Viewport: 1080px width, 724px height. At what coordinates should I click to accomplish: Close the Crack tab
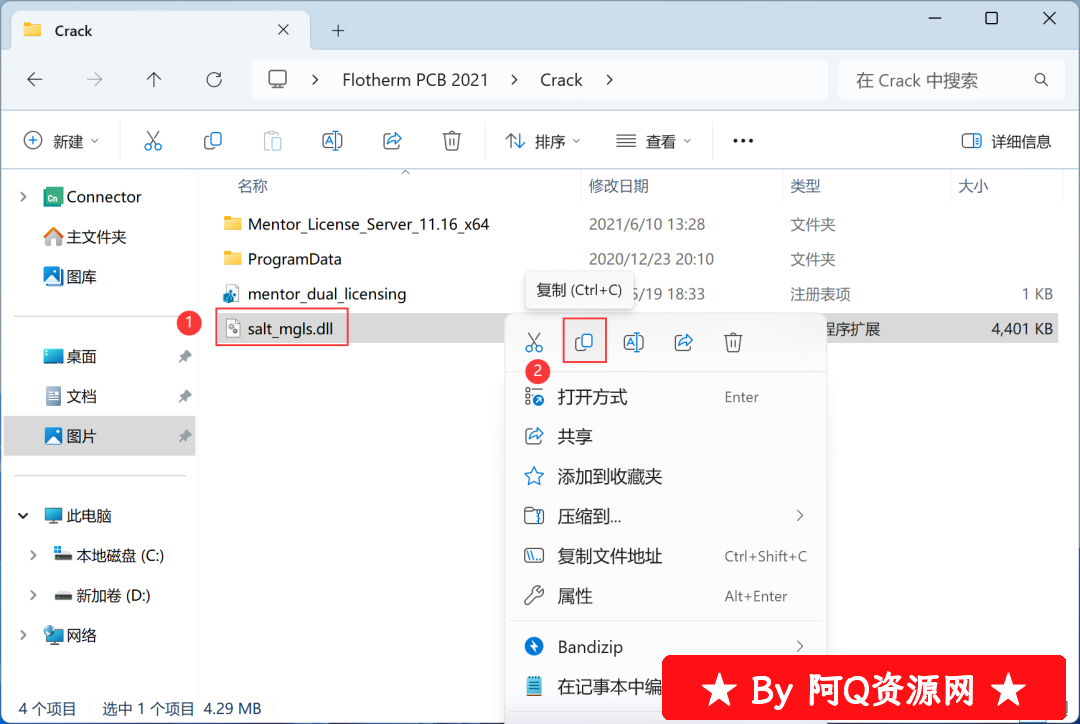283,30
